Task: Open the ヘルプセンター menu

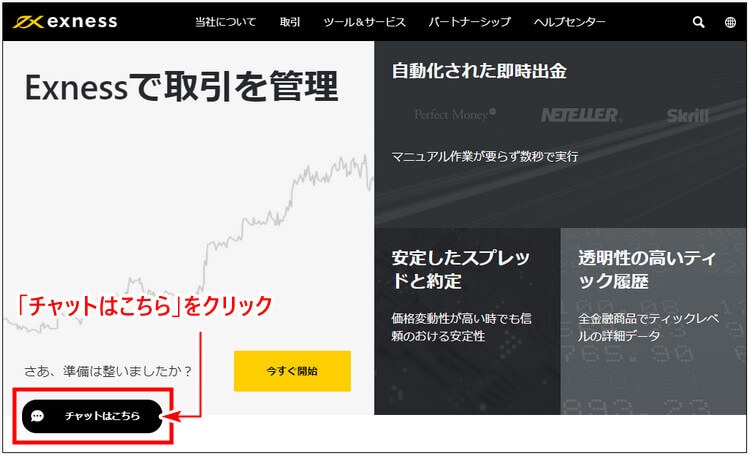Action: (x=569, y=22)
